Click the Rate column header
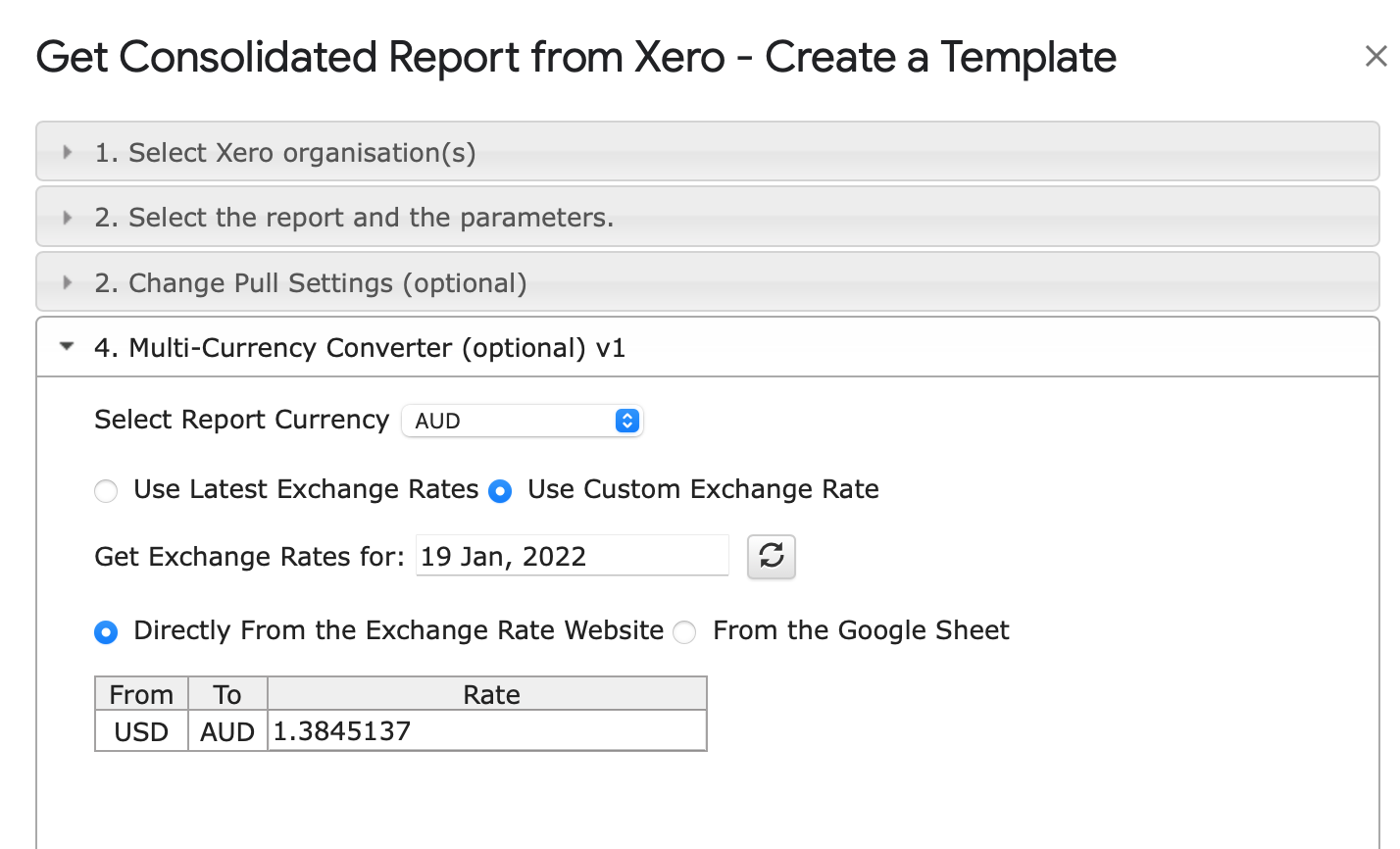The image size is (1400, 849). (490, 694)
